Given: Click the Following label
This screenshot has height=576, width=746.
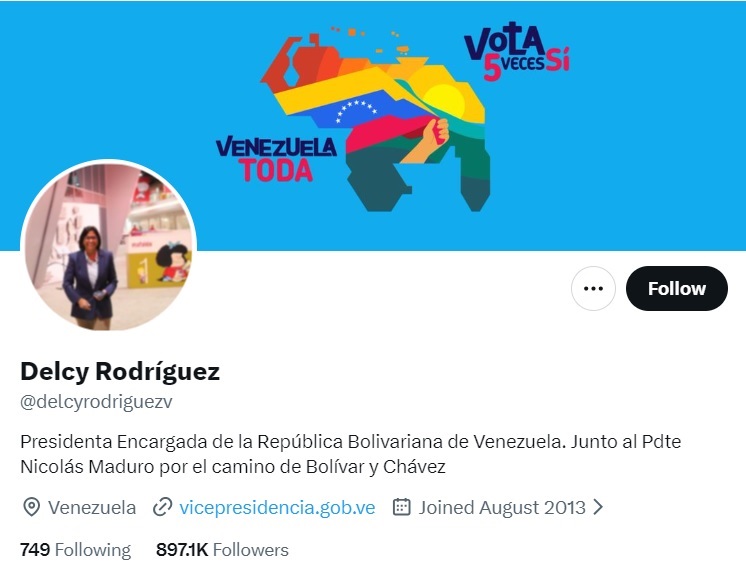Looking at the screenshot, I should pyautogui.click(x=93, y=550).
